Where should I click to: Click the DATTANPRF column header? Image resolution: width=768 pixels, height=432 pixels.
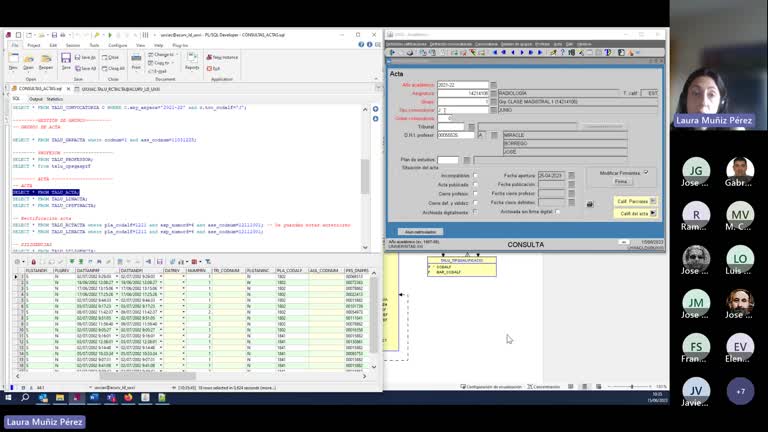click(97, 270)
